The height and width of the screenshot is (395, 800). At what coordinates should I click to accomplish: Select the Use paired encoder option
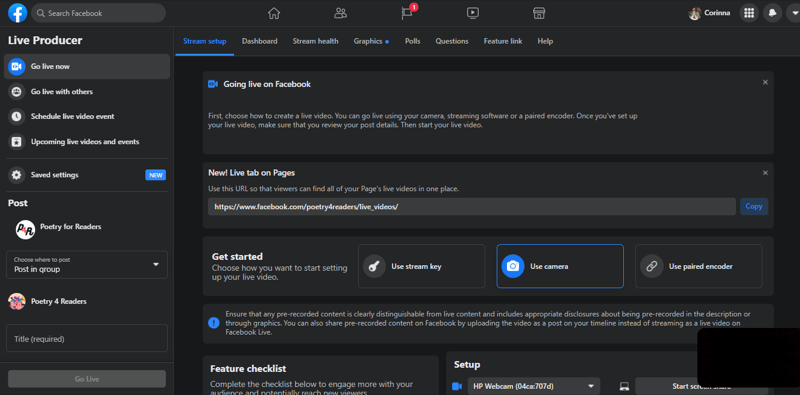coord(698,266)
